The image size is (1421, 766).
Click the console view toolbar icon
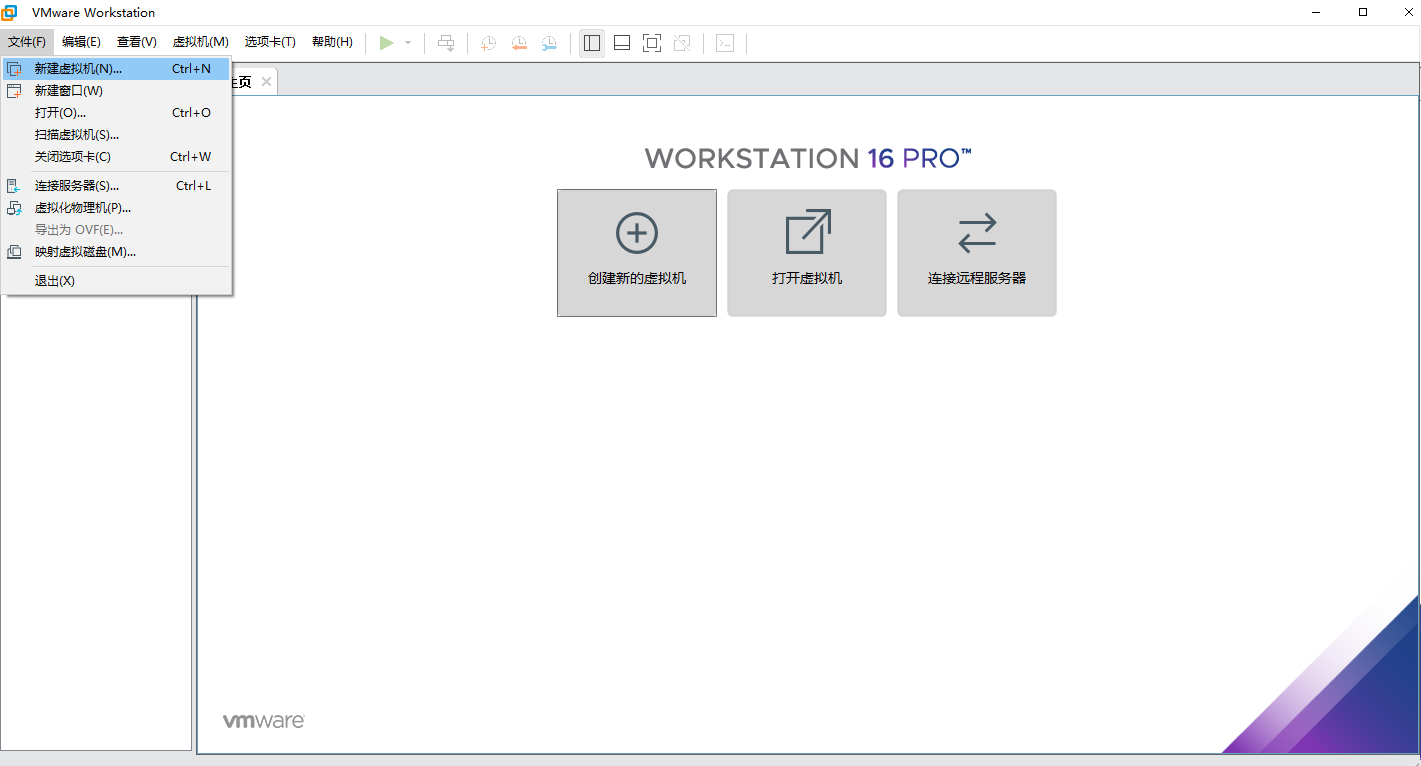[725, 43]
